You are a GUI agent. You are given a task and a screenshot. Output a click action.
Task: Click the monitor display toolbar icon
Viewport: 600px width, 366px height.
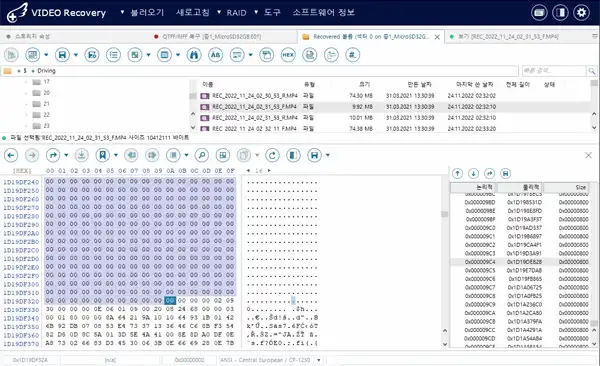(237, 55)
